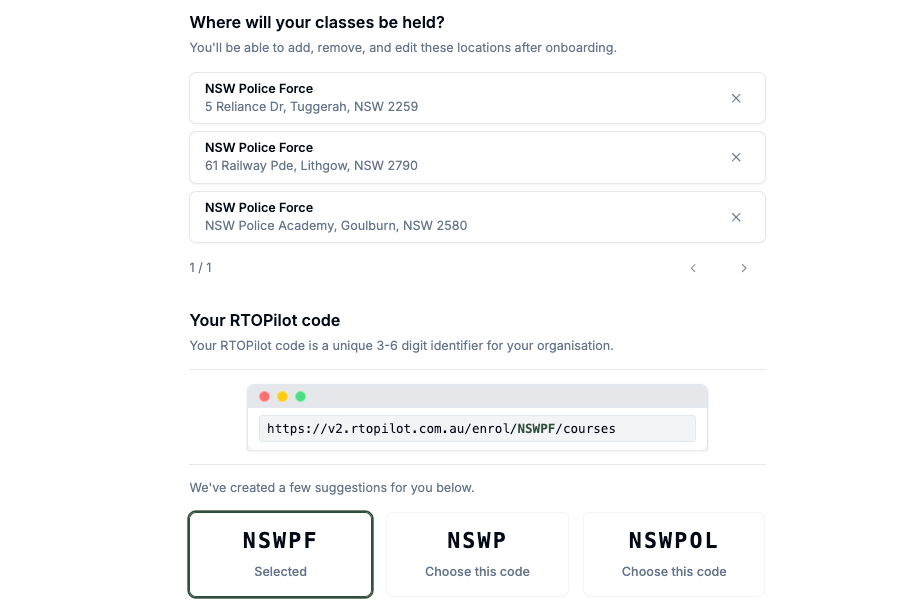
Task: Choose the NSWP code
Action: [x=477, y=554]
